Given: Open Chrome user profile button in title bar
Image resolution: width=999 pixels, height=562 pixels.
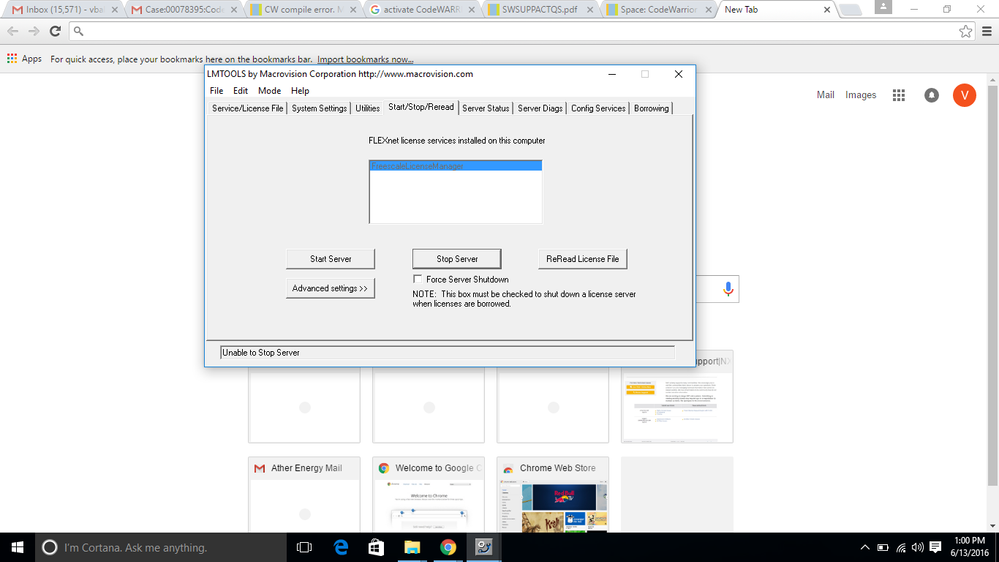Looking at the screenshot, I should (882, 7).
